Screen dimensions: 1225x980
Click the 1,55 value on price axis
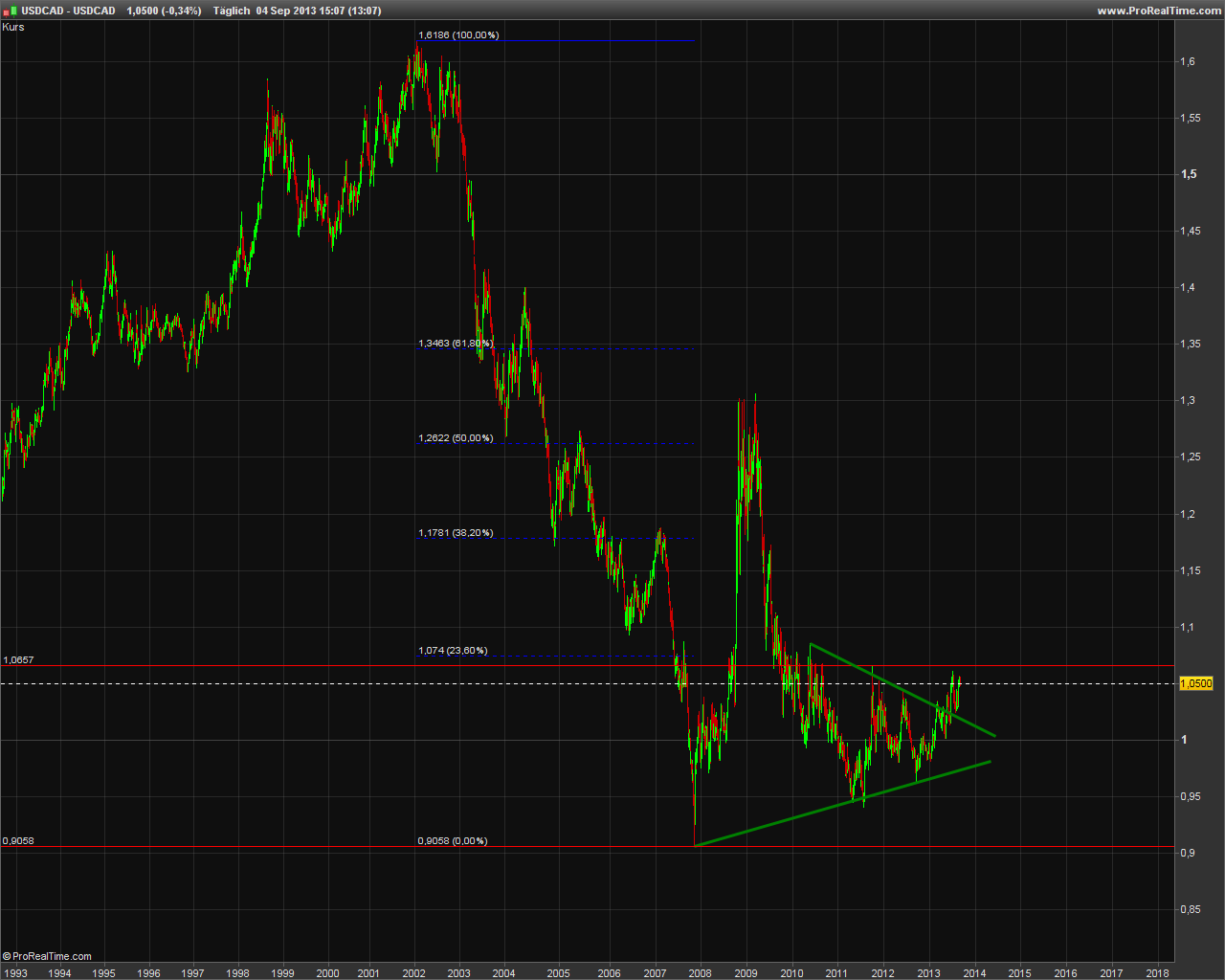point(1191,118)
